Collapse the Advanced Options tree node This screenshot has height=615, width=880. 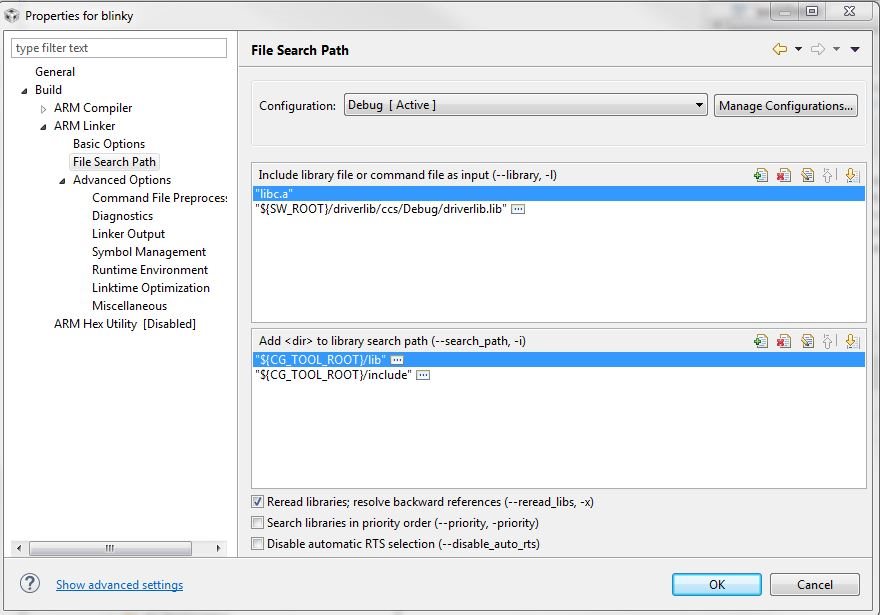(x=62, y=181)
